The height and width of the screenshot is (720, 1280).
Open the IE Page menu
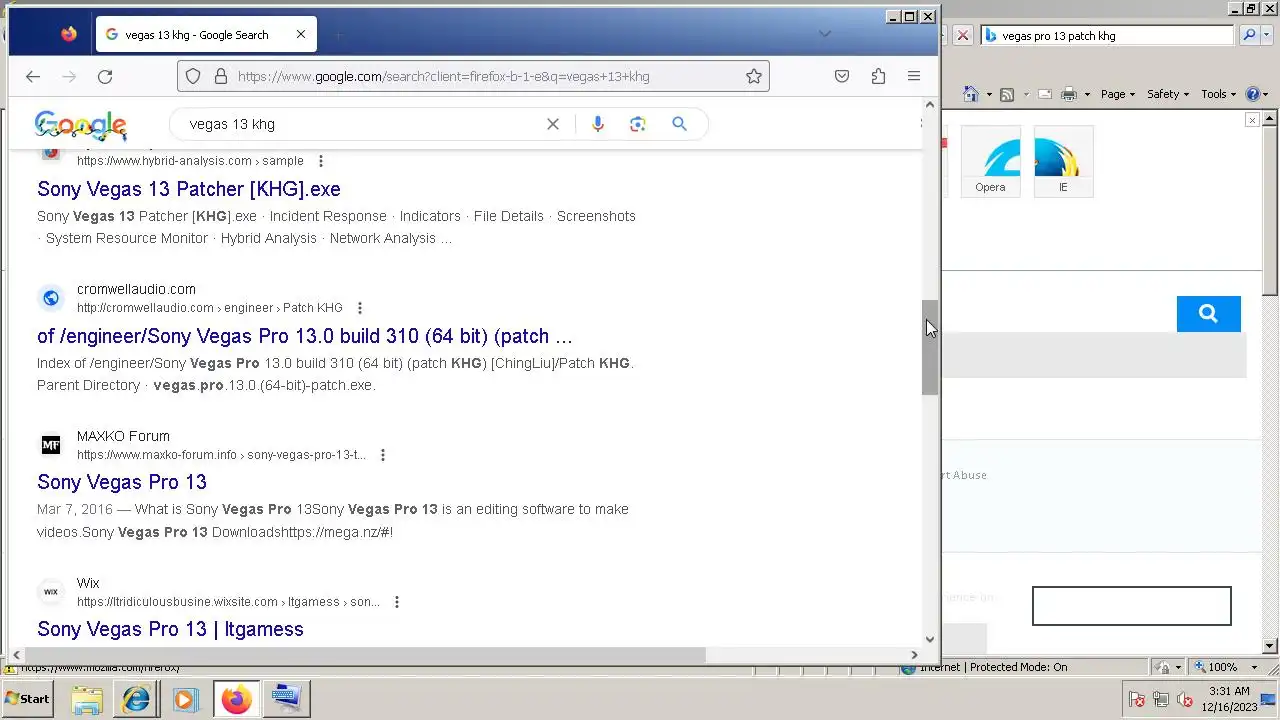click(x=1118, y=94)
